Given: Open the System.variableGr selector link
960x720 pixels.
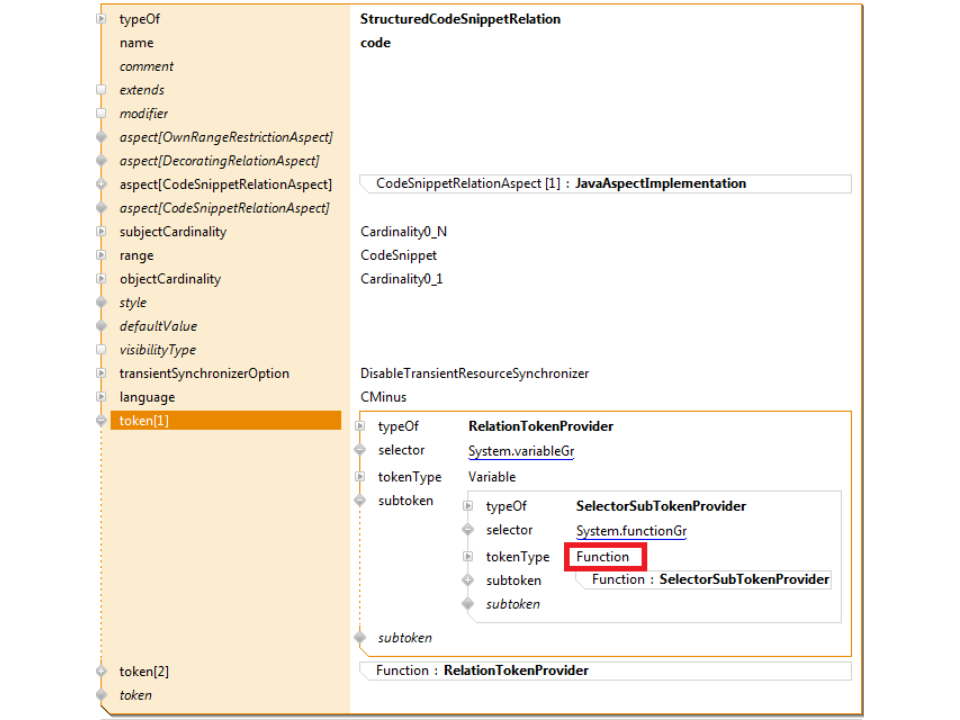Looking at the screenshot, I should pyautogui.click(x=521, y=451).
